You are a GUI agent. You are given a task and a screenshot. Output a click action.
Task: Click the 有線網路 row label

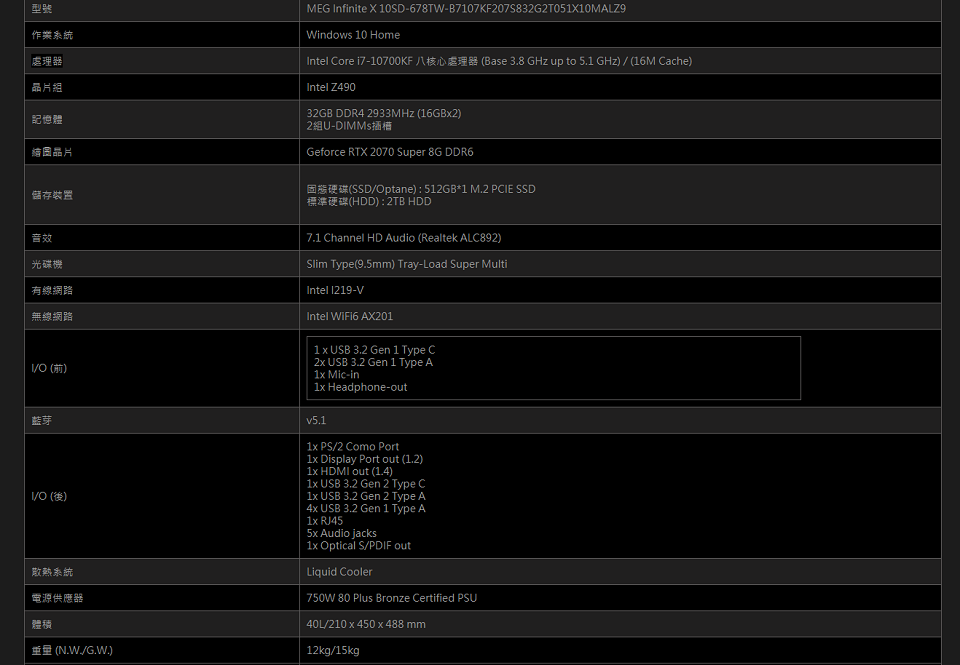point(52,290)
